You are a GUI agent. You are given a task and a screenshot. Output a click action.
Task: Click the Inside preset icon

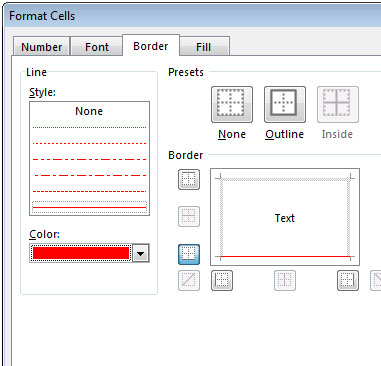(338, 105)
